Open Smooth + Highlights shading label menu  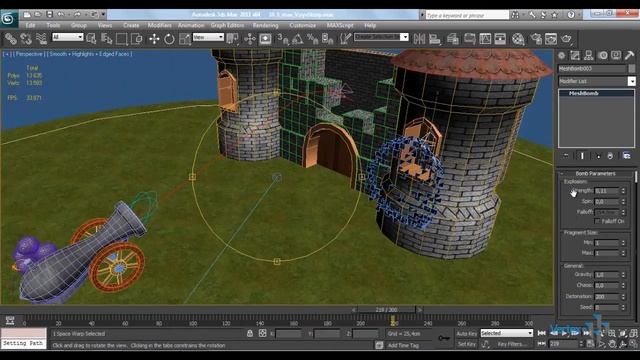pos(89,54)
